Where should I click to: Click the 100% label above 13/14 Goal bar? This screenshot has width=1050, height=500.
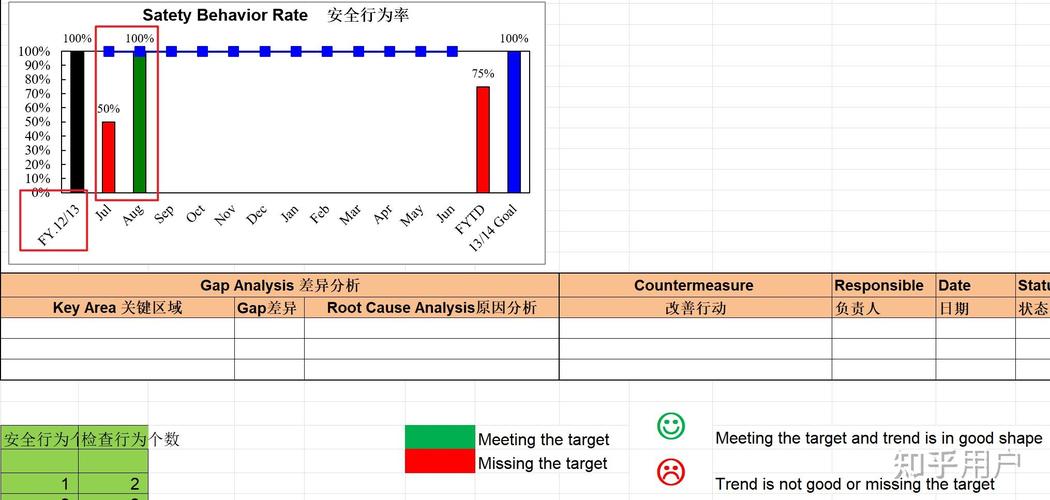pos(514,38)
